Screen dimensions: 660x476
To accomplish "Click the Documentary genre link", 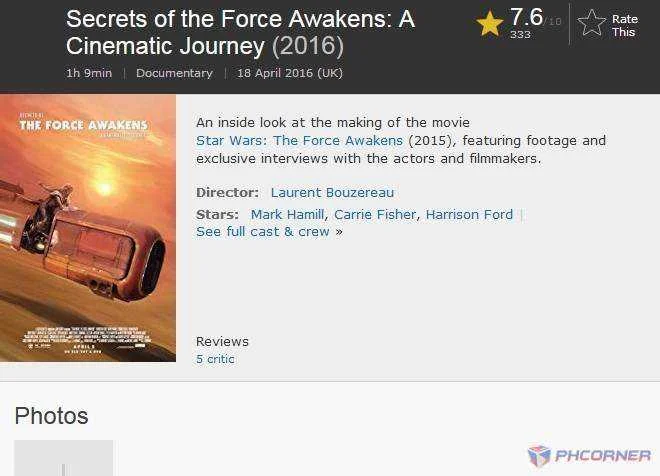I will pos(174,73).
